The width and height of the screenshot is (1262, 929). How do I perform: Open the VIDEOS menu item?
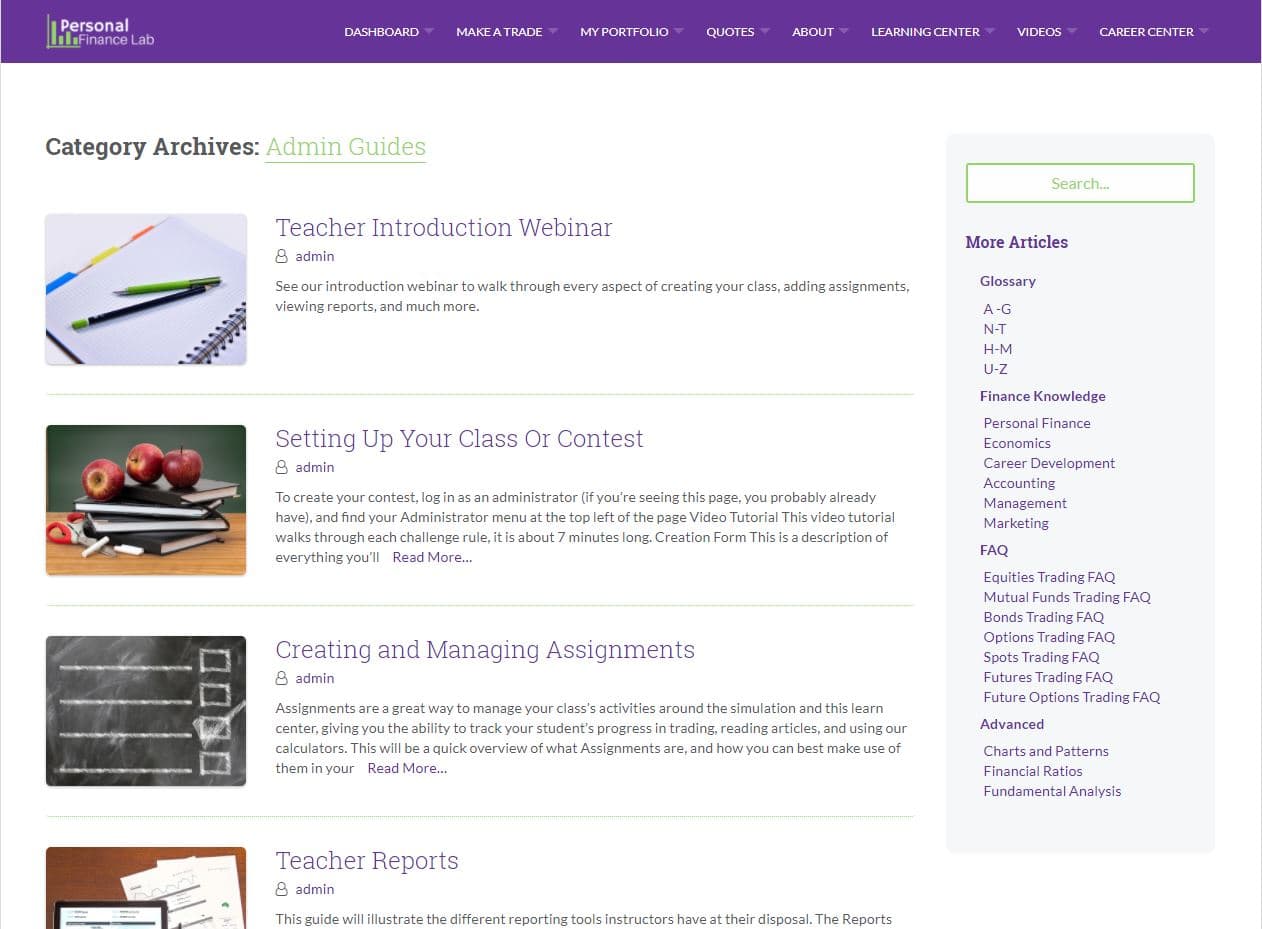[x=1039, y=32]
